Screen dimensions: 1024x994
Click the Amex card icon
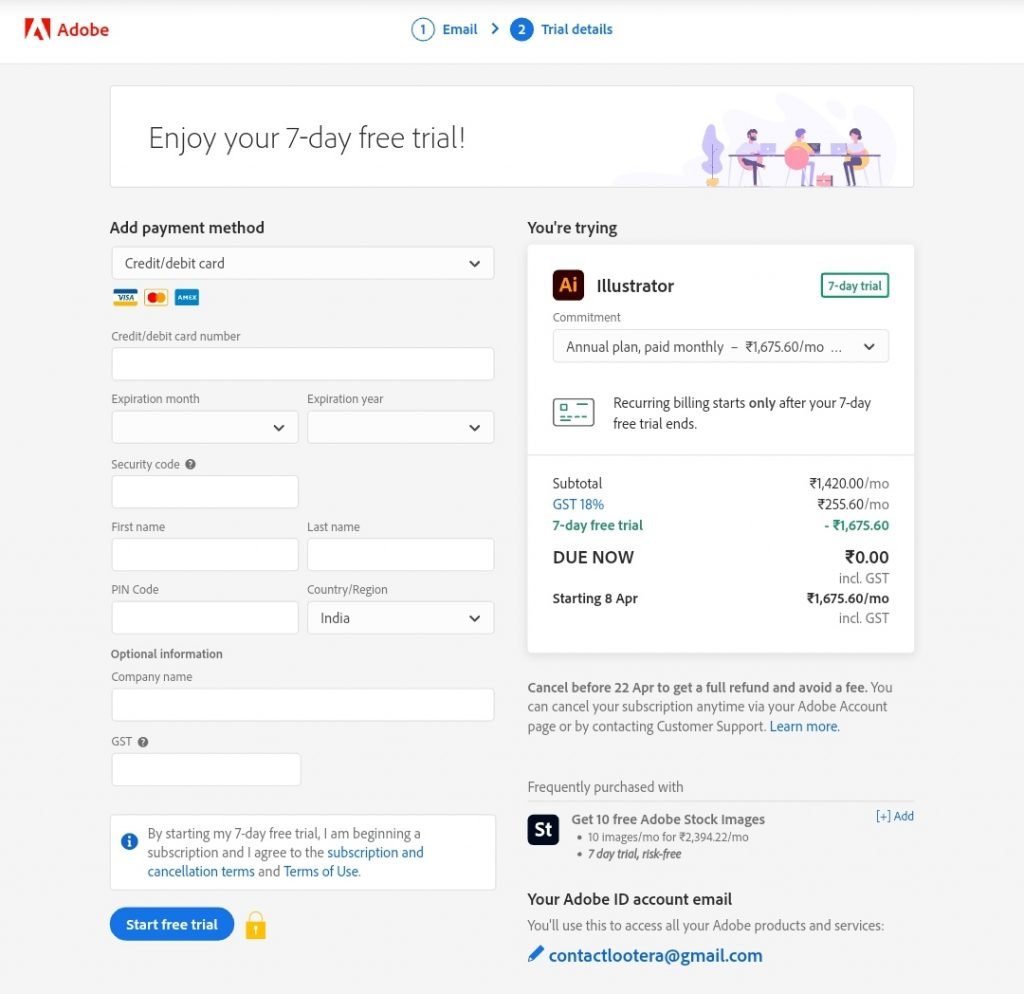[x=187, y=298]
